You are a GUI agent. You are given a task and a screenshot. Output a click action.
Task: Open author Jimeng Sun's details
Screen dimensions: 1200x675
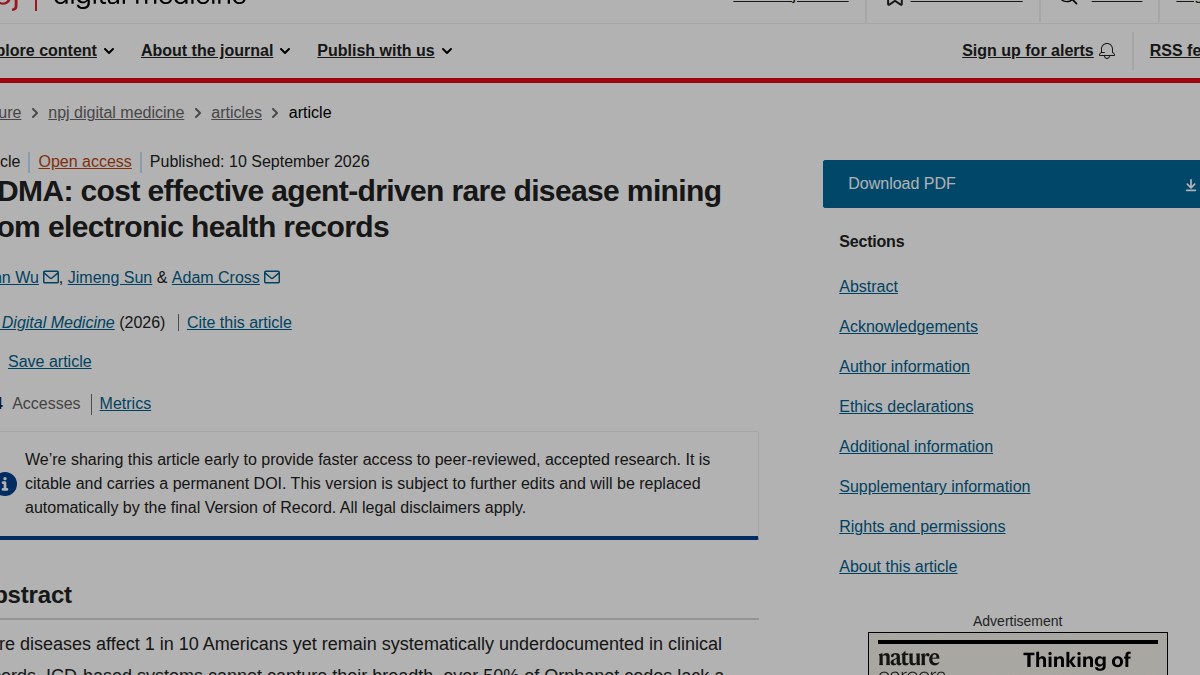pyautogui.click(x=110, y=278)
